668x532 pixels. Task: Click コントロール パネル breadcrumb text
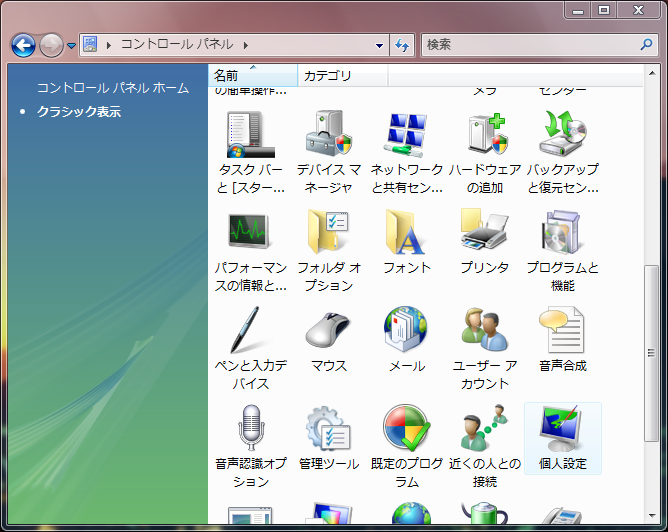[x=177, y=44]
